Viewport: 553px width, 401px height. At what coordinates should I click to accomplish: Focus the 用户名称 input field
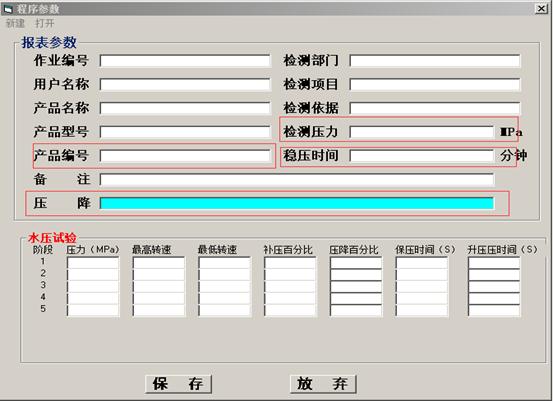[185, 84]
